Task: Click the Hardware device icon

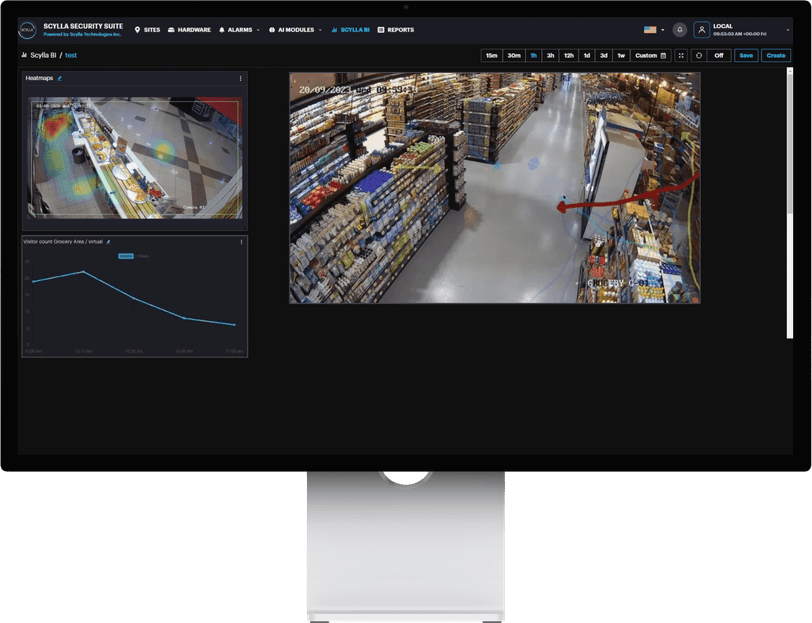Action: pyautogui.click(x=171, y=30)
